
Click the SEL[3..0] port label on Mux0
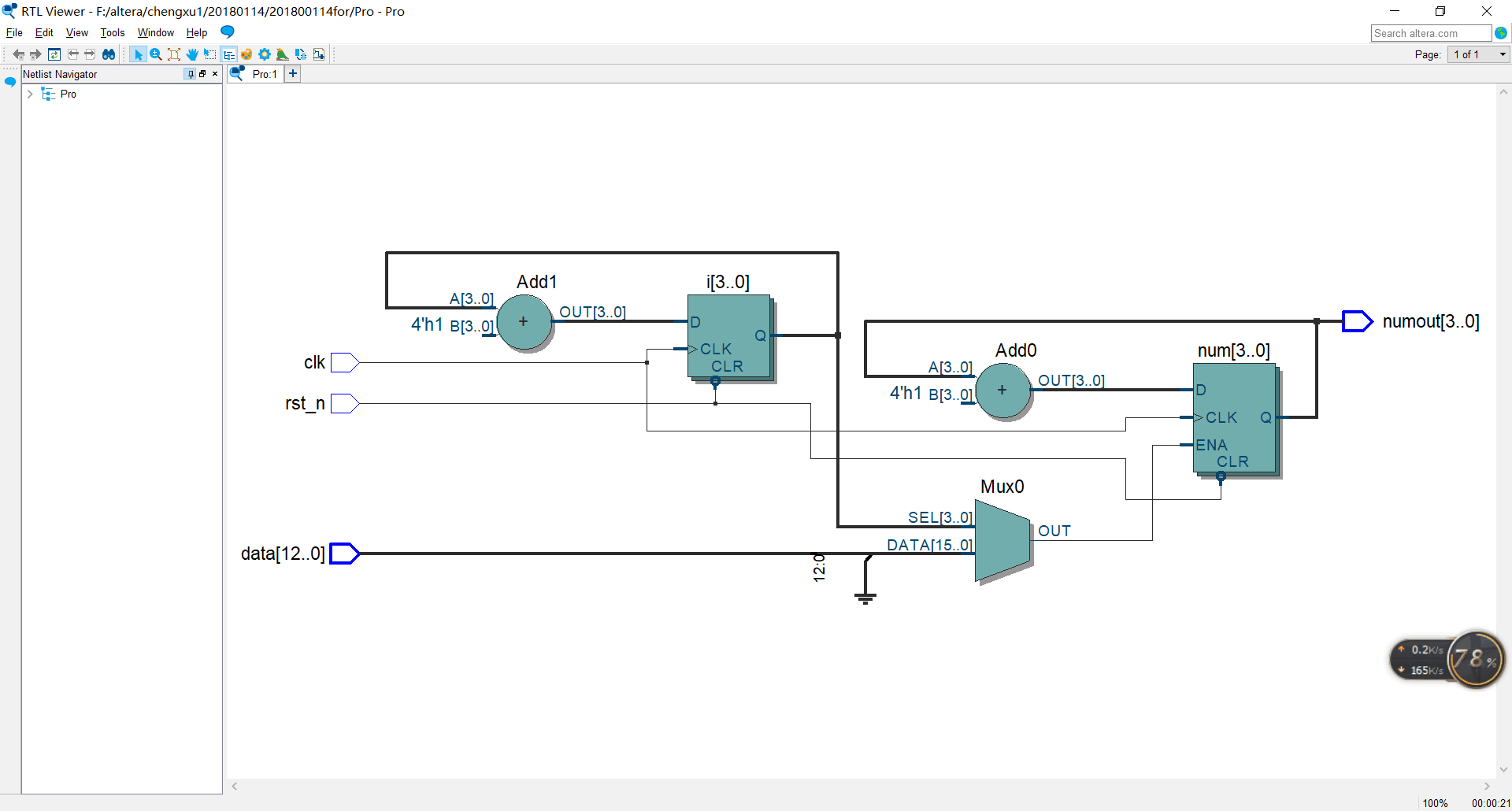tap(940, 517)
